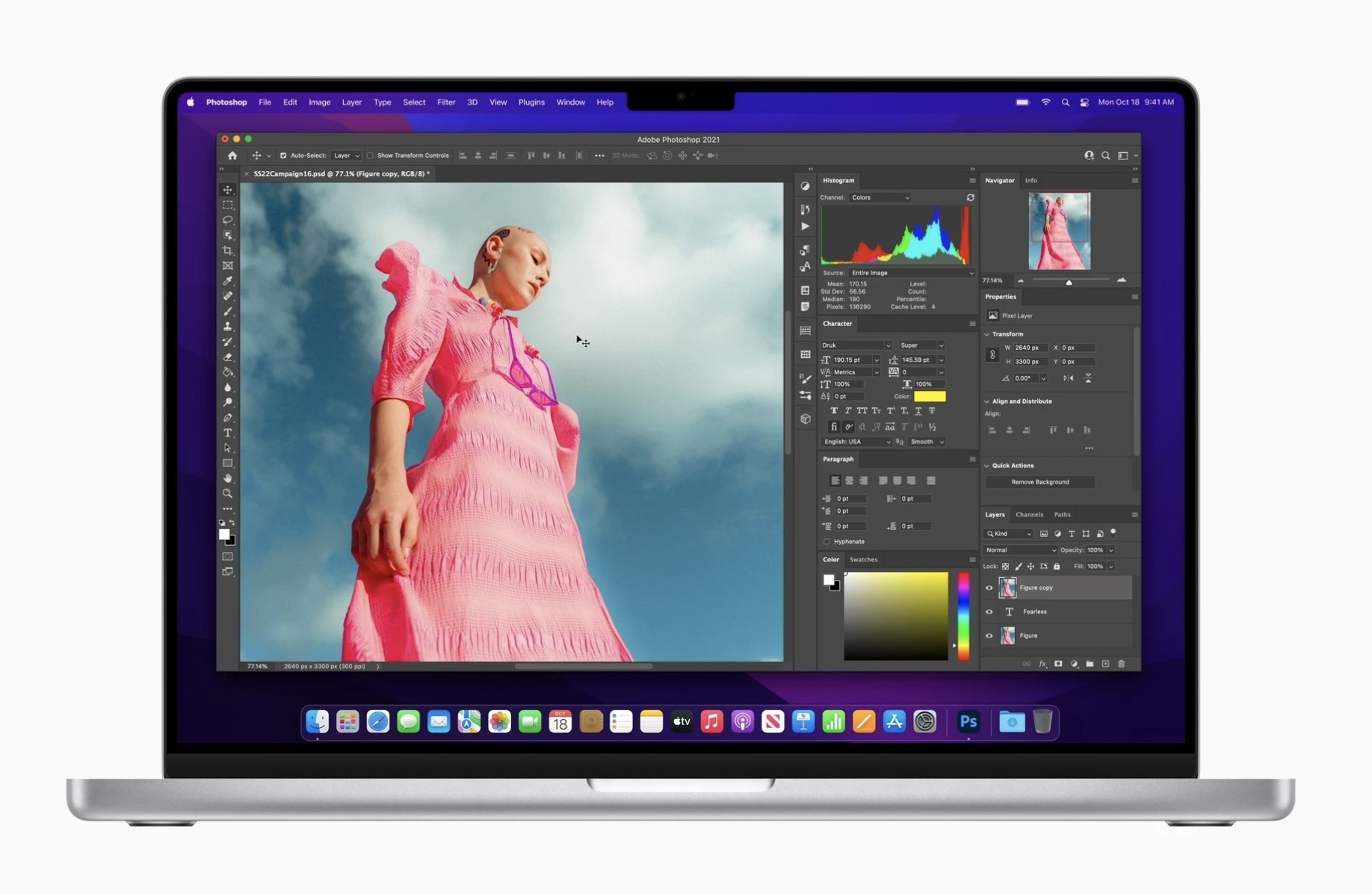Select the Lasso tool

[228, 220]
